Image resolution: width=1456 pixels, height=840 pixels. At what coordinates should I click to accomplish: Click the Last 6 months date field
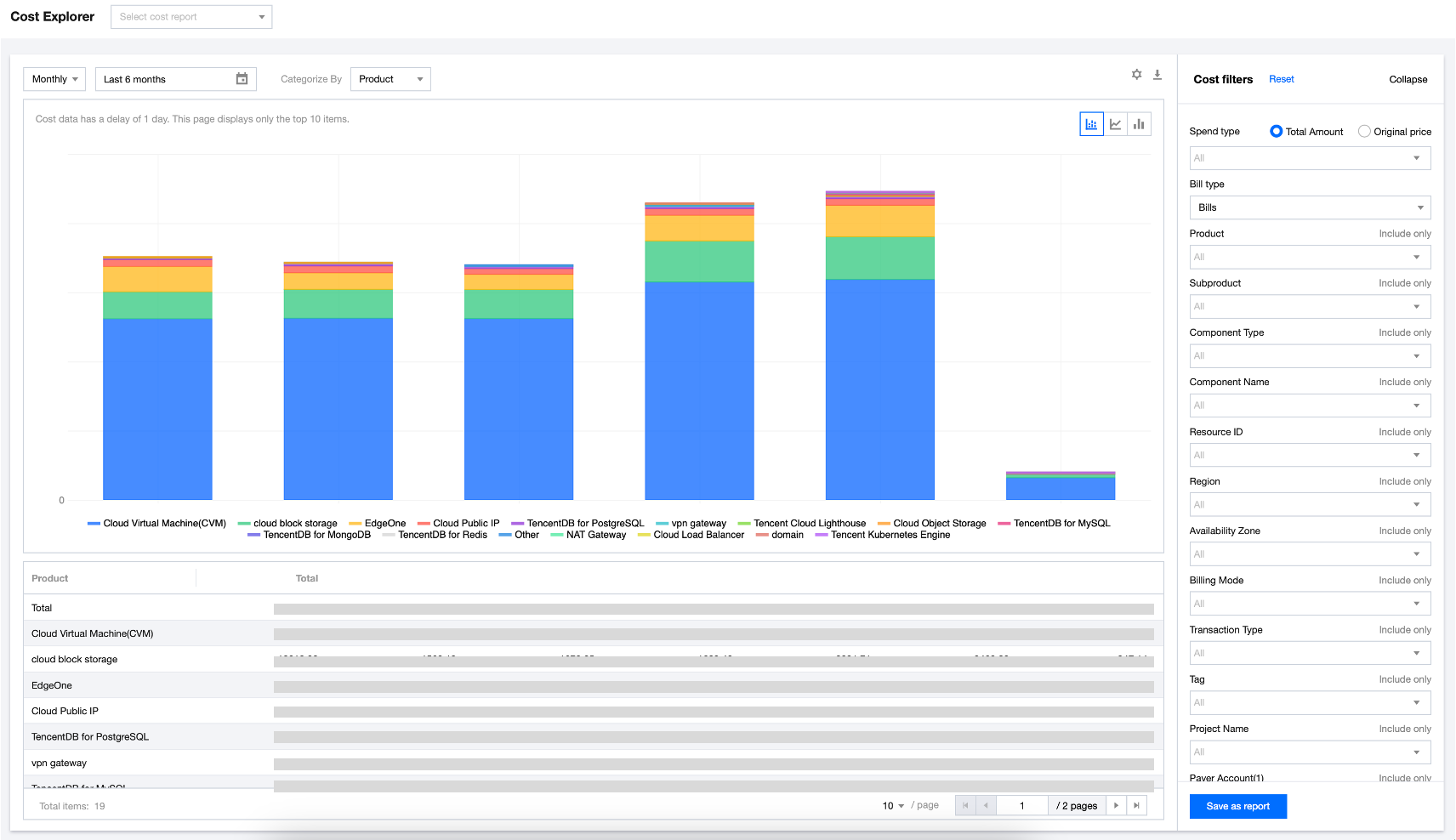(175, 79)
